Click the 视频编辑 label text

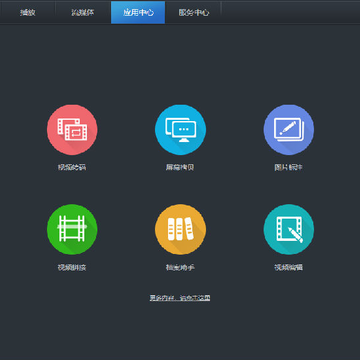(289, 267)
